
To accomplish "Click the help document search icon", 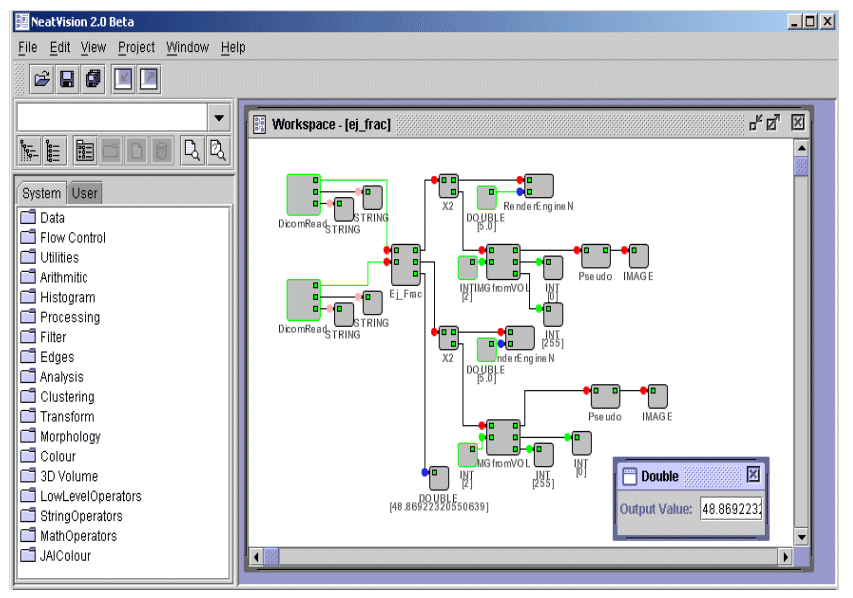I will 215,151.
